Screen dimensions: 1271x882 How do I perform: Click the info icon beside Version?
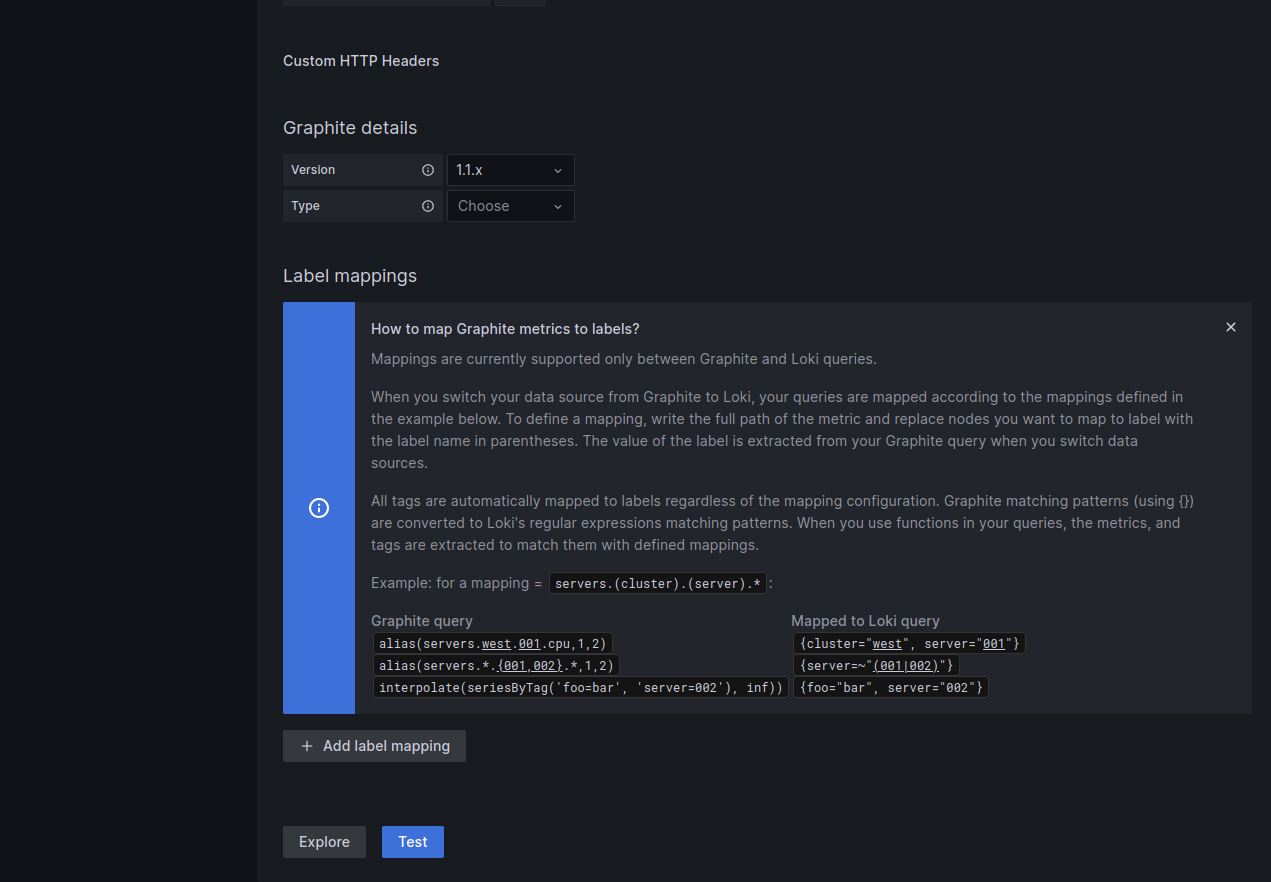tap(428, 169)
